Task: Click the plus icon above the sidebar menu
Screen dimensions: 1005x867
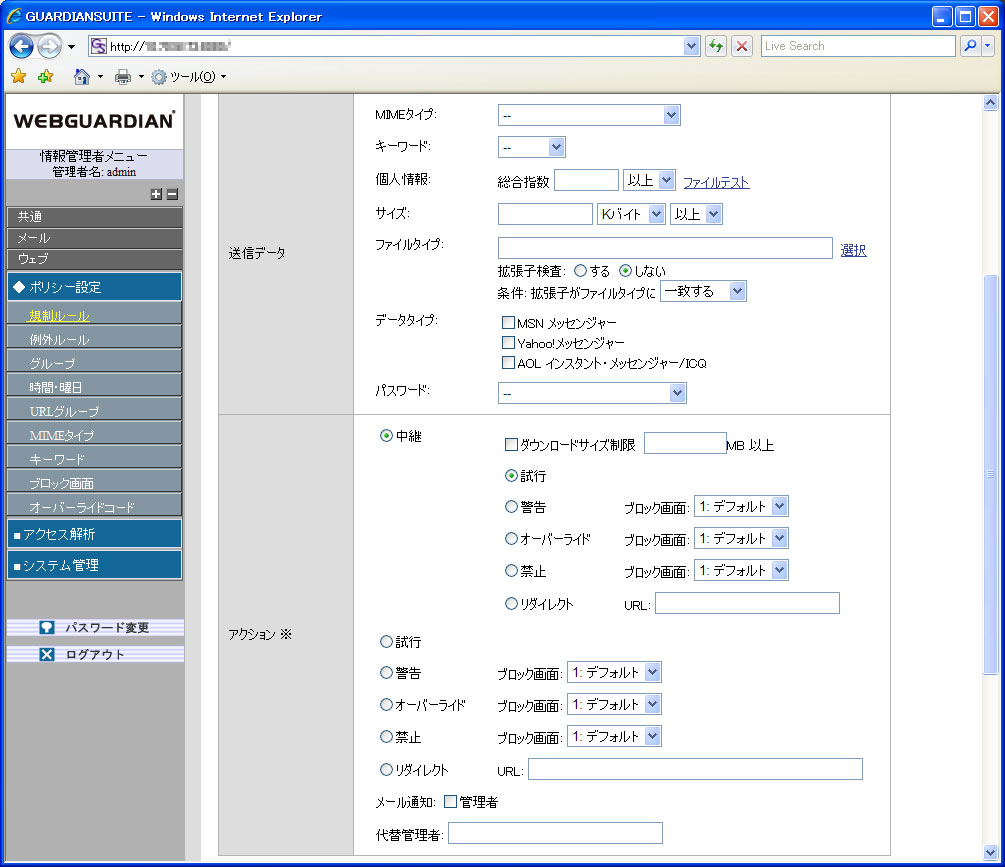Action: click(x=156, y=194)
